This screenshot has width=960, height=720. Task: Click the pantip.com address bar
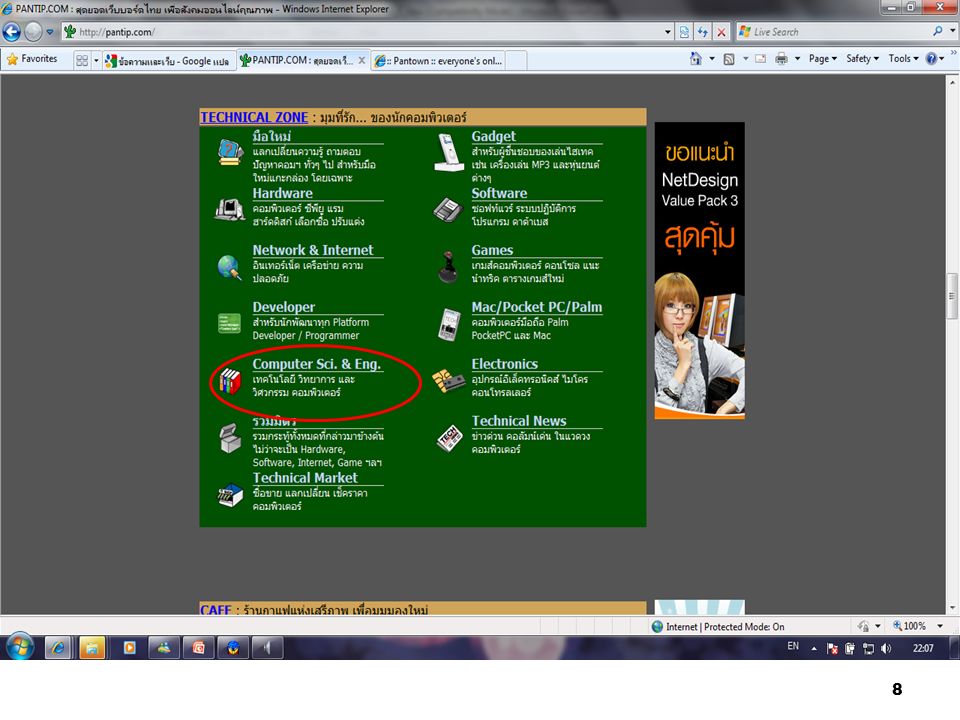click(x=361, y=32)
